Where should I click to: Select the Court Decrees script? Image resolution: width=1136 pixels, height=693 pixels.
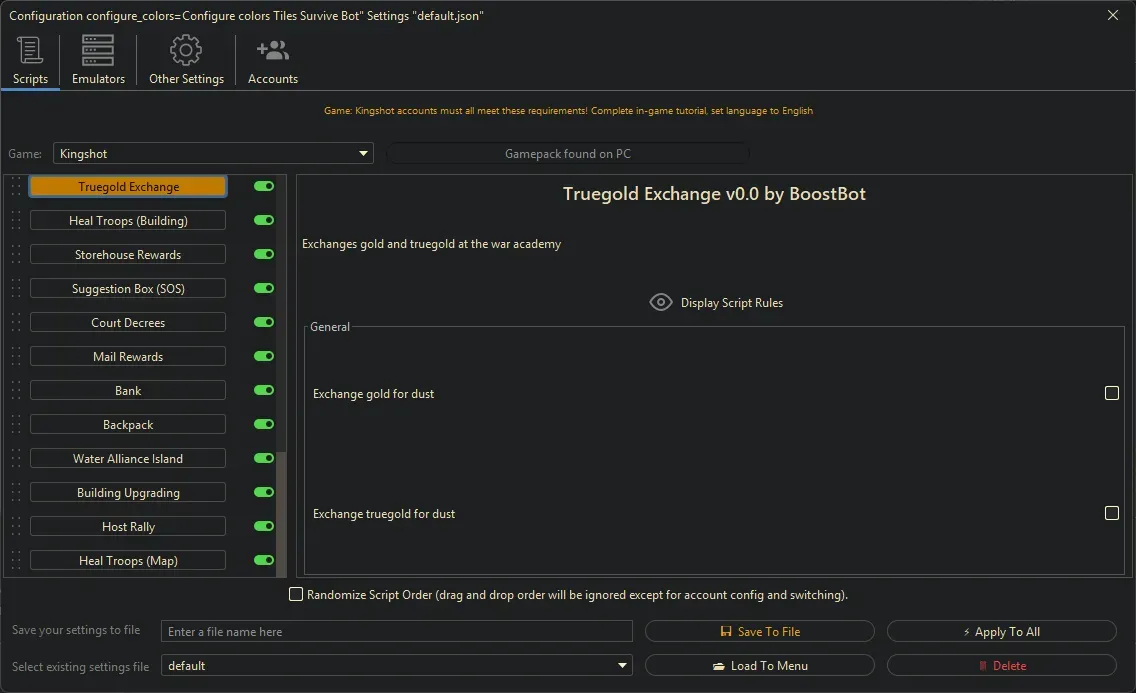pyautogui.click(x=127, y=322)
